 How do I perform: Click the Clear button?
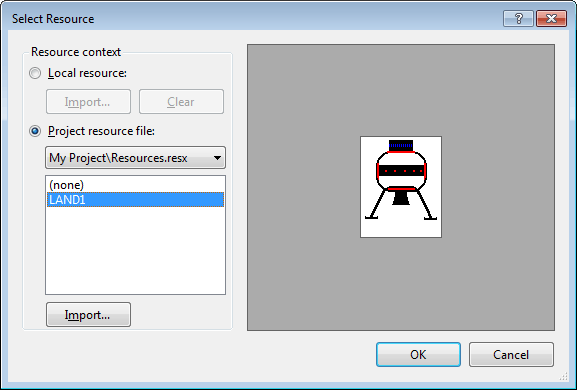pos(181,102)
